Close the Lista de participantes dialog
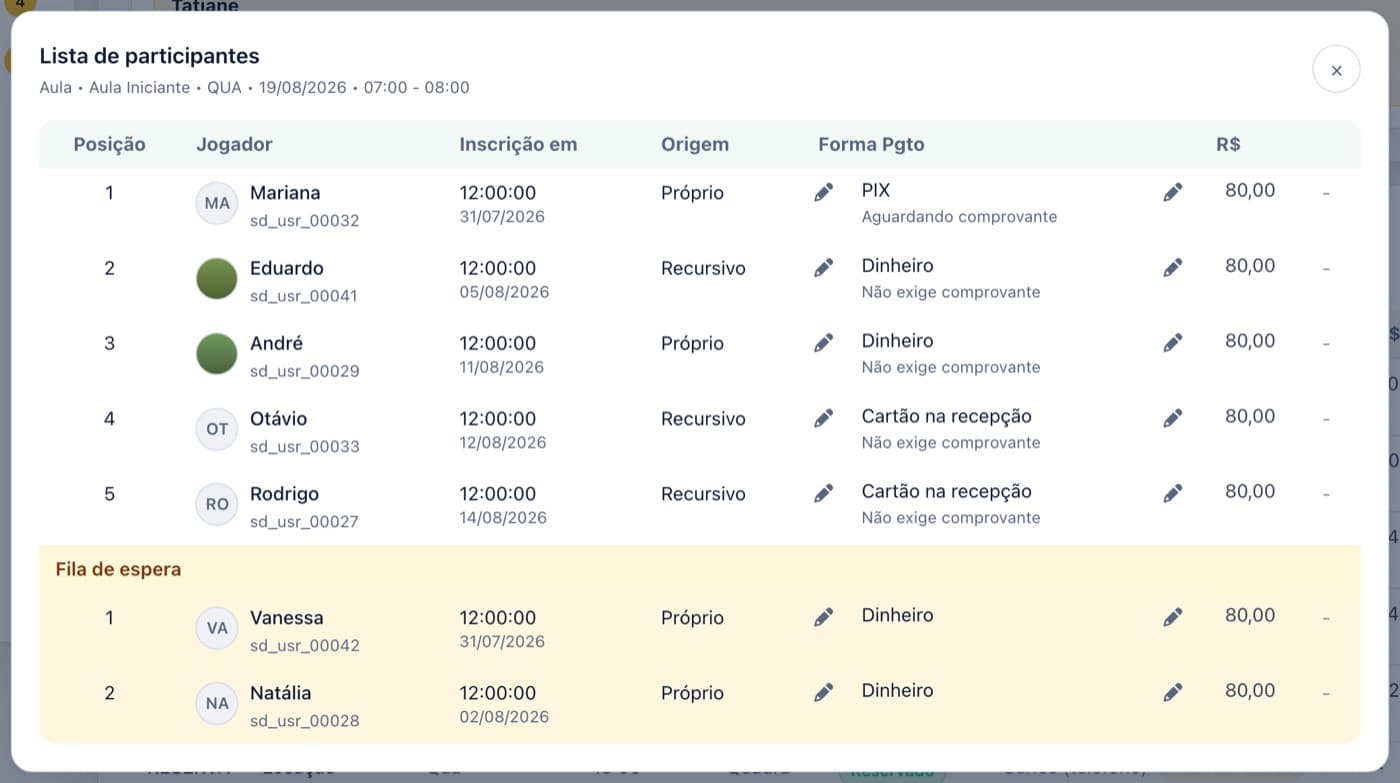Screen dimensions: 1400x783 click(x=1336, y=70)
